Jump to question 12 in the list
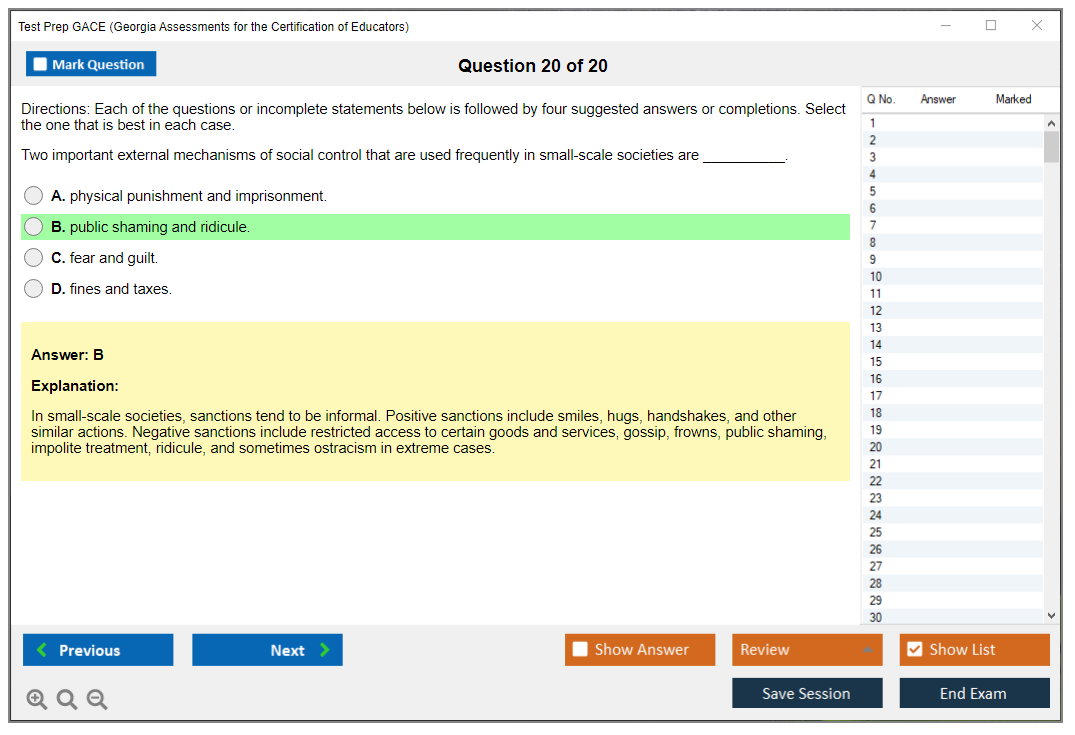This screenshot has width=1075, height=735. 876,311
